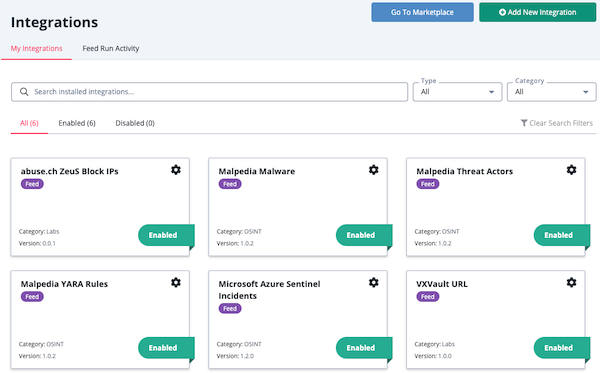Toggle Enabled status of Microsoft Azure Sentinel Incidents

tap(364, 348)
